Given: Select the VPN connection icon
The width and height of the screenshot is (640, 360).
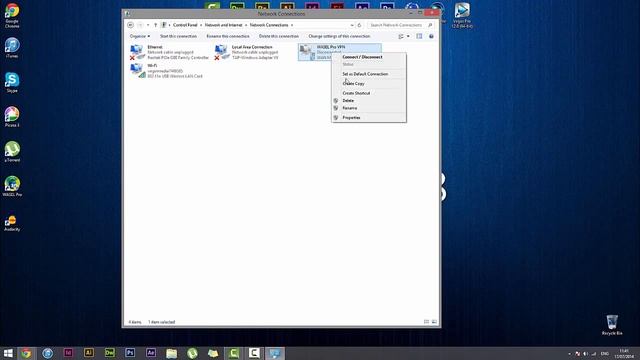Looking at the screenshot, I should pos(306,52).
